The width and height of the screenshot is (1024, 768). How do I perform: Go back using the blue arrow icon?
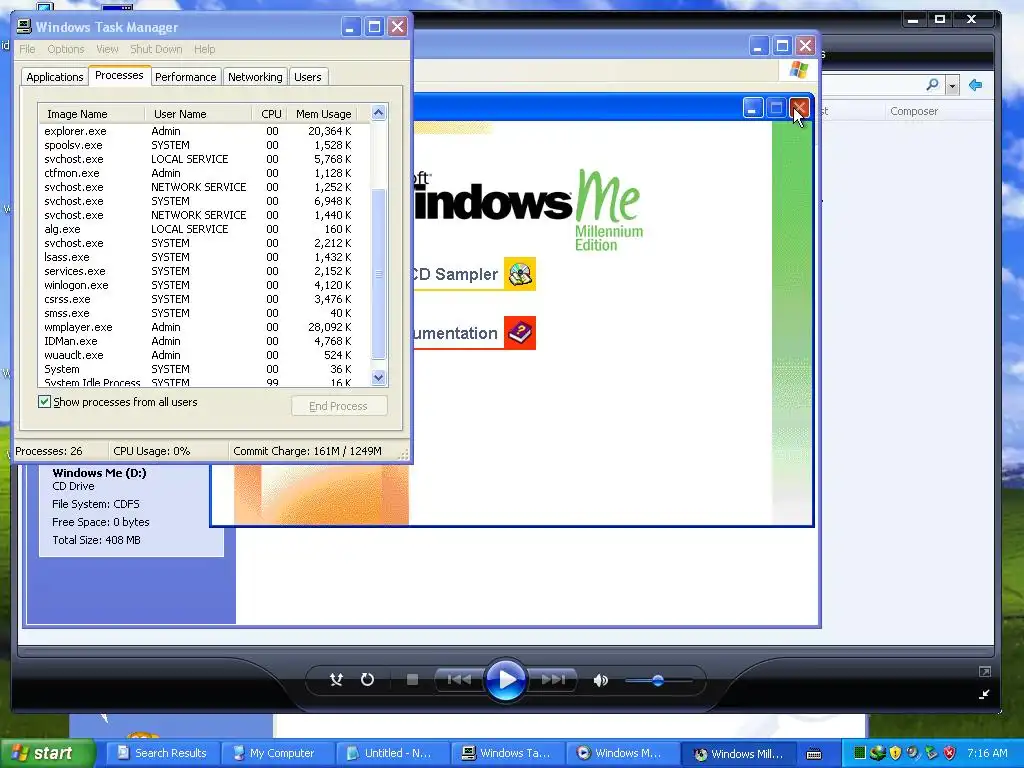[x=976, y=85]
